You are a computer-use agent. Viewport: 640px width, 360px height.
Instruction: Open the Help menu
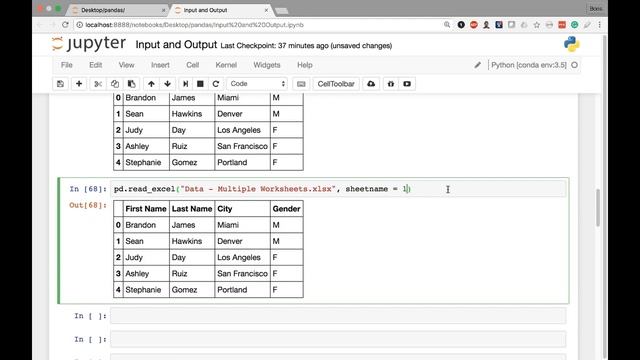304,65
